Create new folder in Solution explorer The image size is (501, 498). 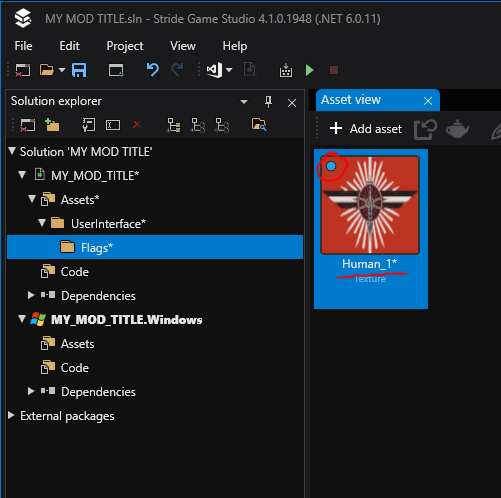point(52,125)
